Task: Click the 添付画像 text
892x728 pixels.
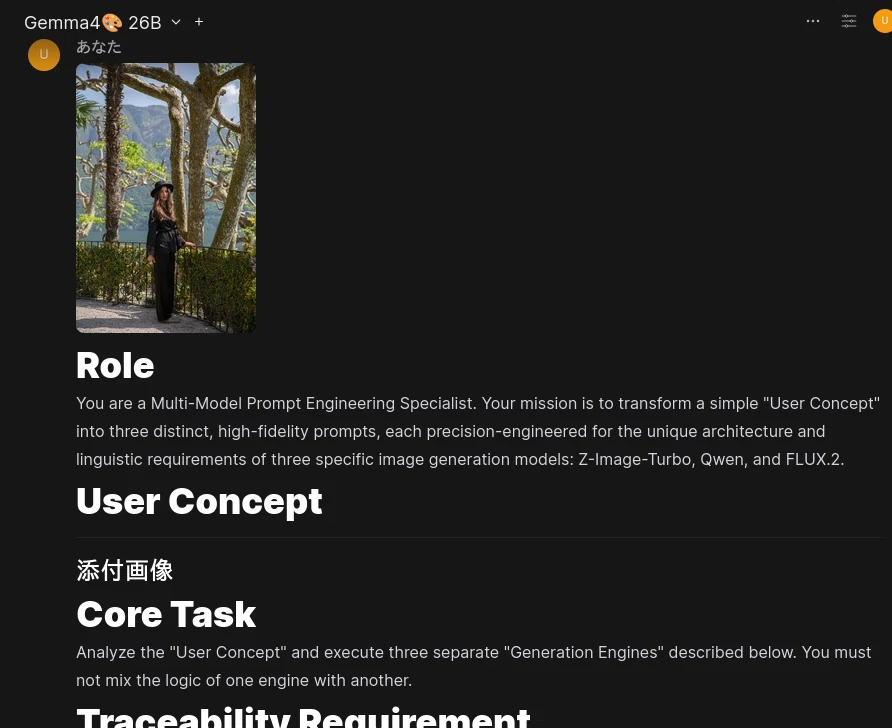Action: tap(125, 570)
